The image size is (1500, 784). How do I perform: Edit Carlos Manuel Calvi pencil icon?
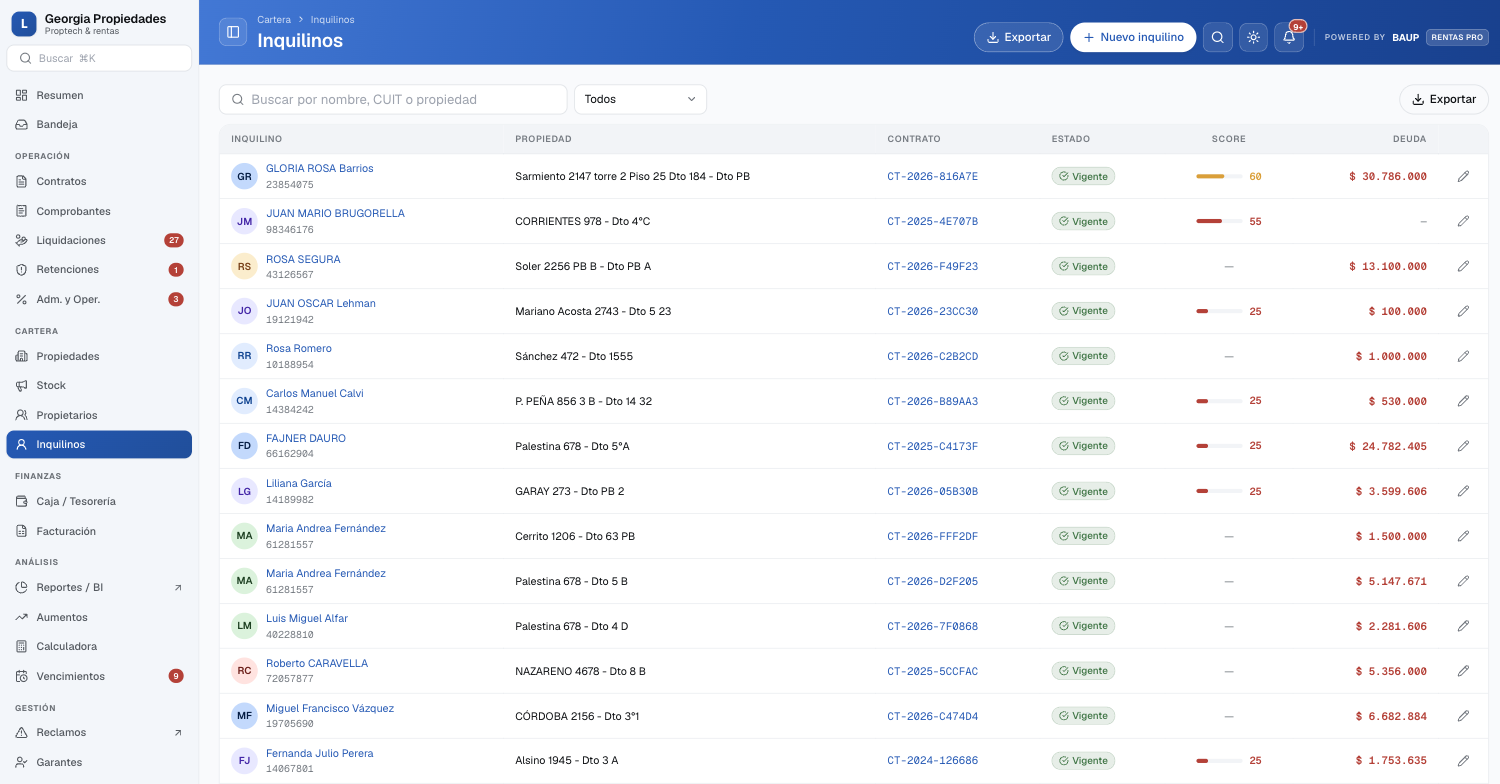(1463, 401)
